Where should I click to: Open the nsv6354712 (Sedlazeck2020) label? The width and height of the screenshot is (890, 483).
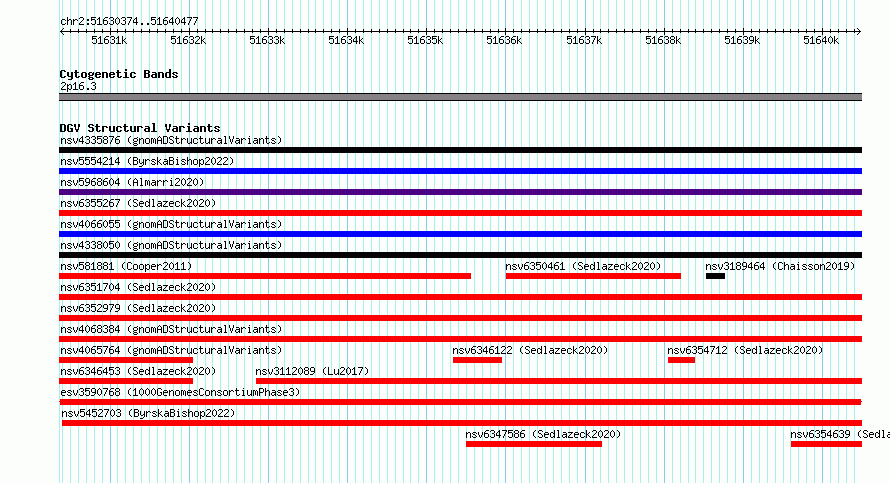[x=745, y=350]
